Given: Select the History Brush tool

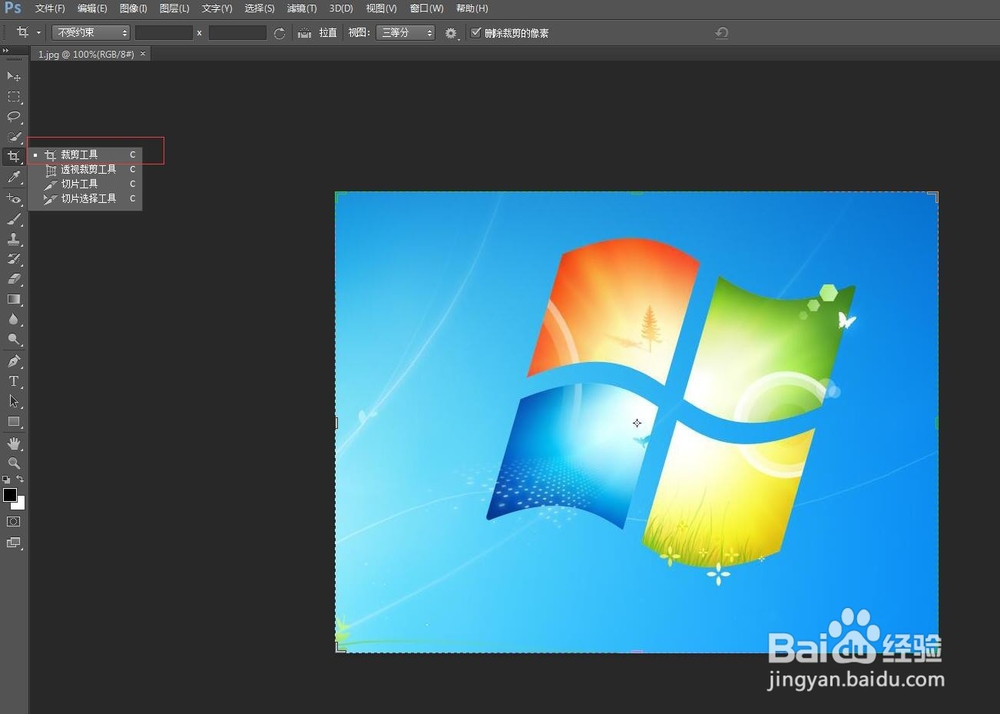Looking at the screenshot, I should pos(13,259).
